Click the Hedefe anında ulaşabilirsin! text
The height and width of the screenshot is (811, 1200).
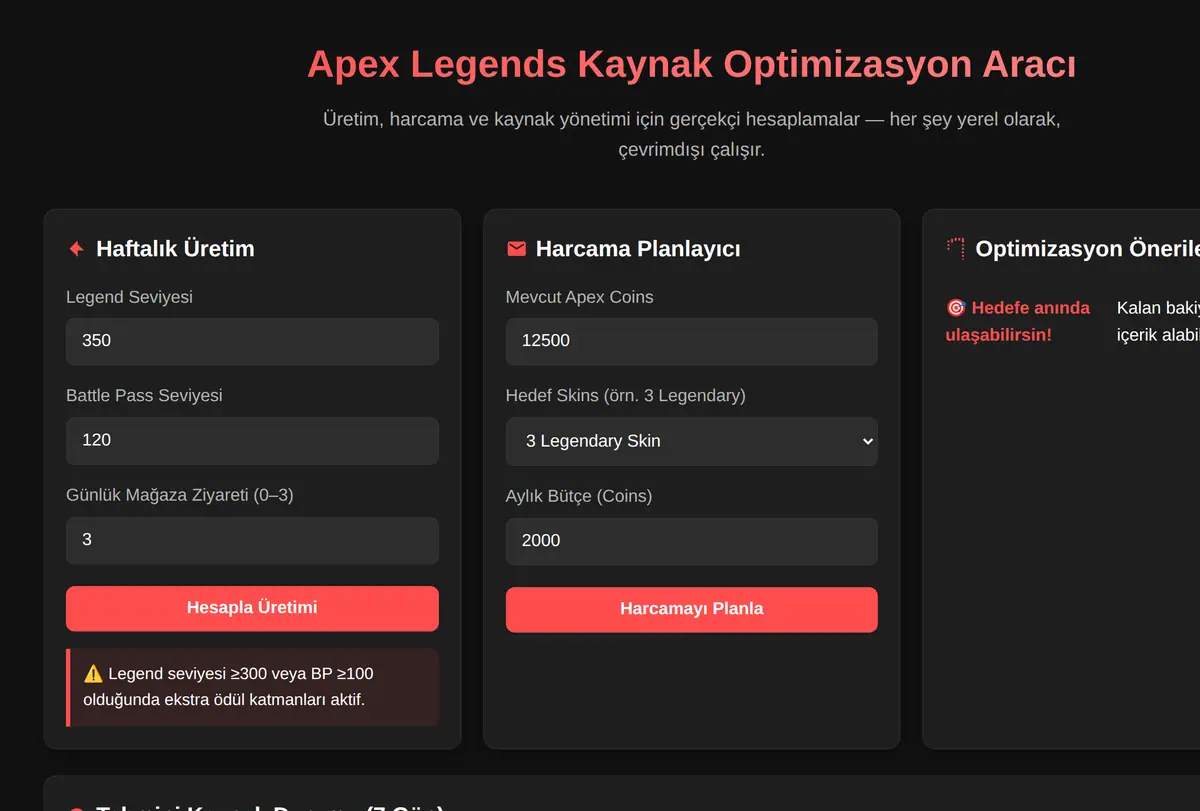(1018, 321)
